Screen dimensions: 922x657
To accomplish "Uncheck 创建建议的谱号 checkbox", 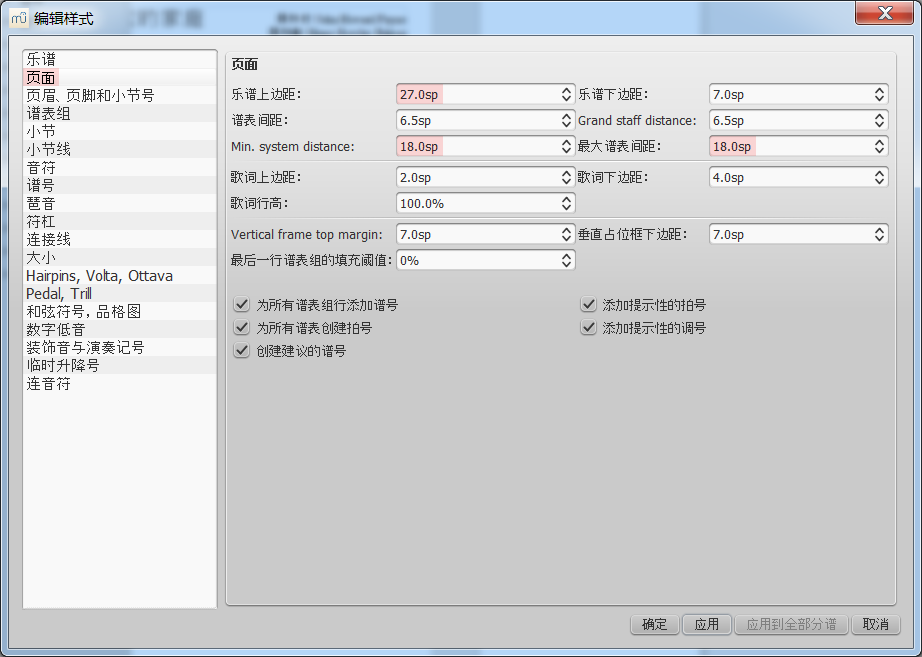I will tap(241, 351).
